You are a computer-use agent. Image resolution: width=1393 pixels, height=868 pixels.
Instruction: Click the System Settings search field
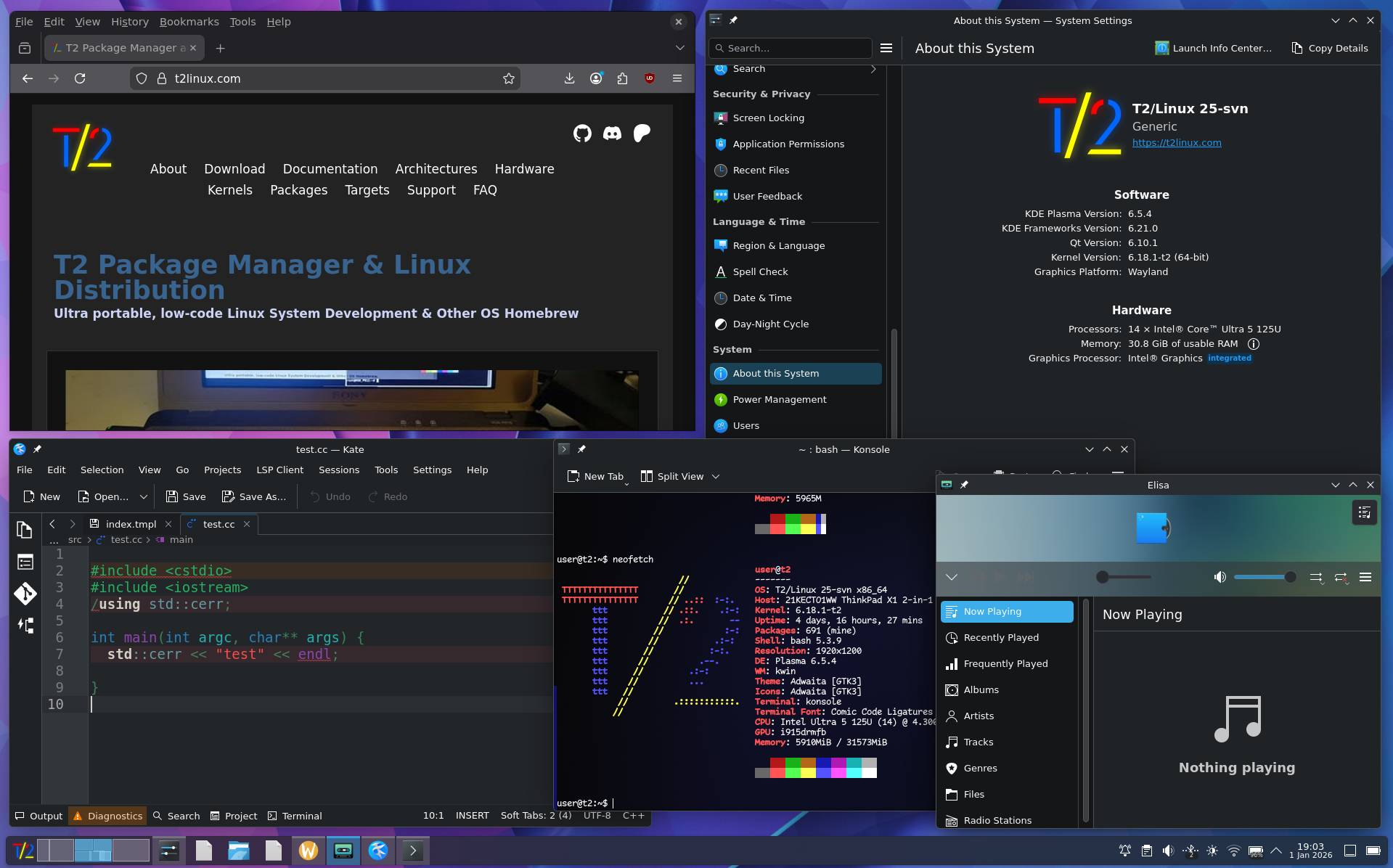(x=790, y=49)
